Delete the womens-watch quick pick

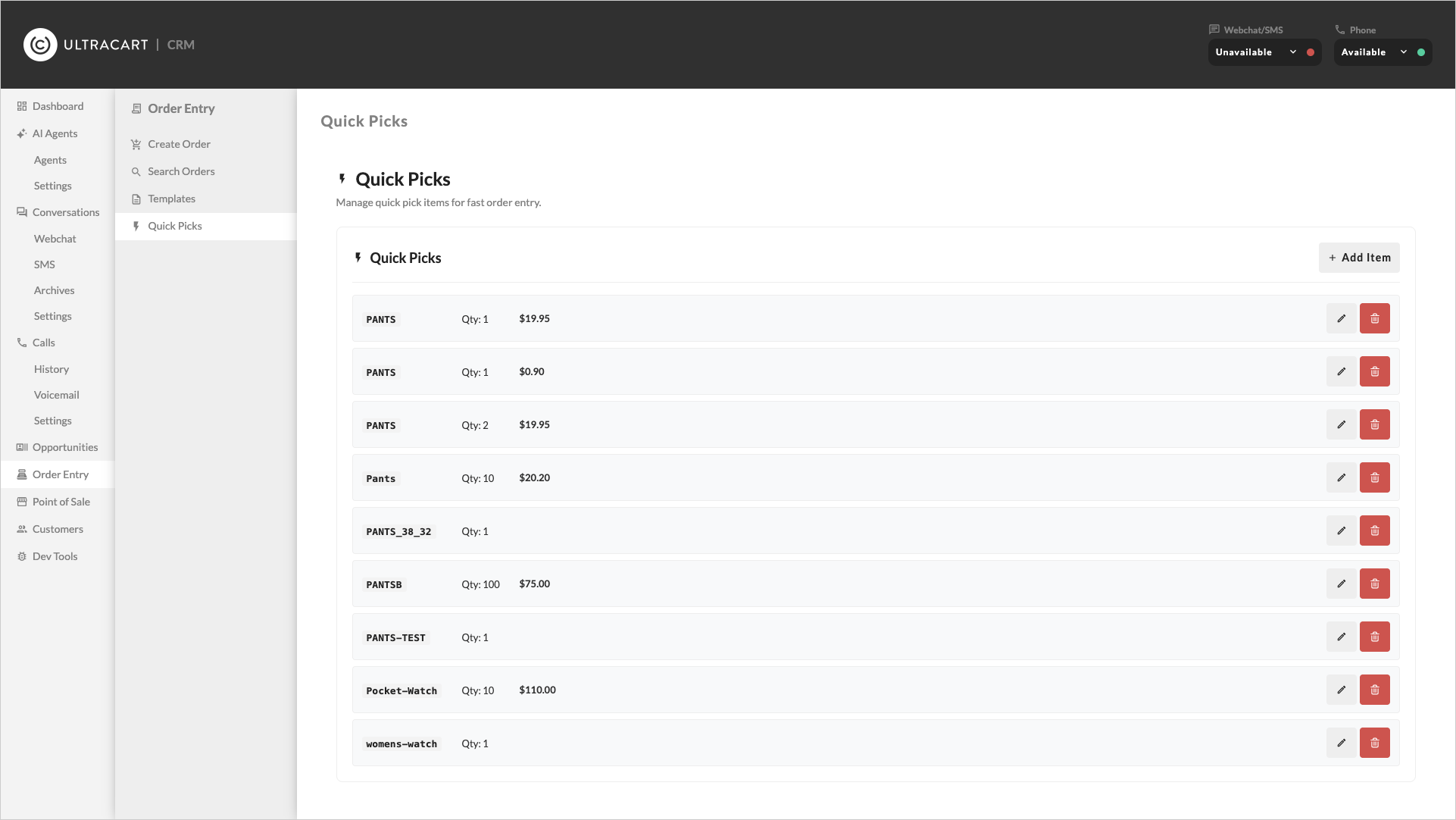point(1374,743)
